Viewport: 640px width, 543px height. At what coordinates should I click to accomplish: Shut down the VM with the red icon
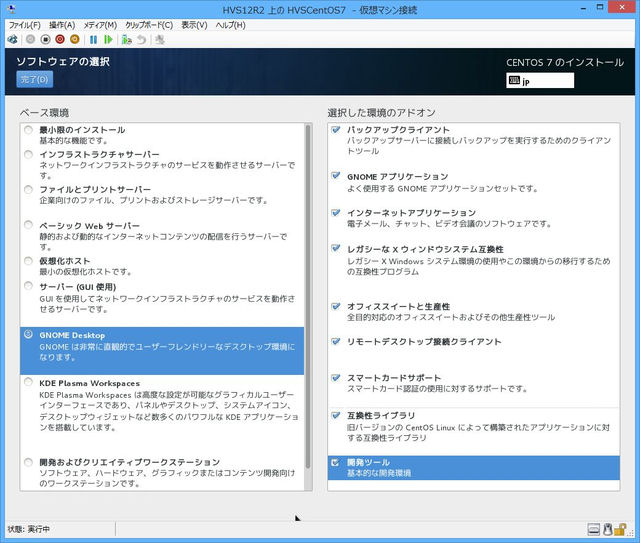[x=60, y=40]
